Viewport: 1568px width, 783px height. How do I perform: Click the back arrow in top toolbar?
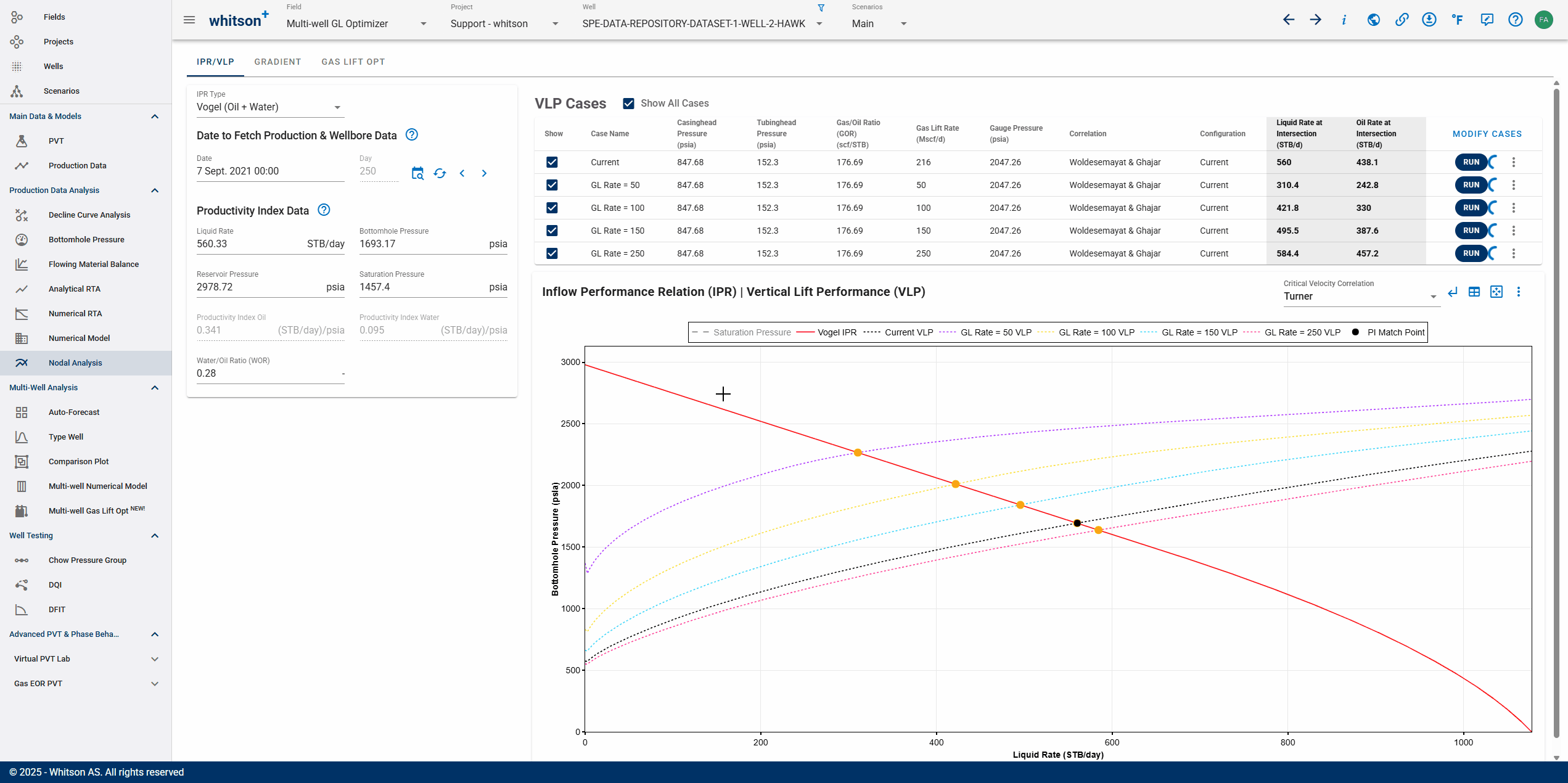point(1289,20)
